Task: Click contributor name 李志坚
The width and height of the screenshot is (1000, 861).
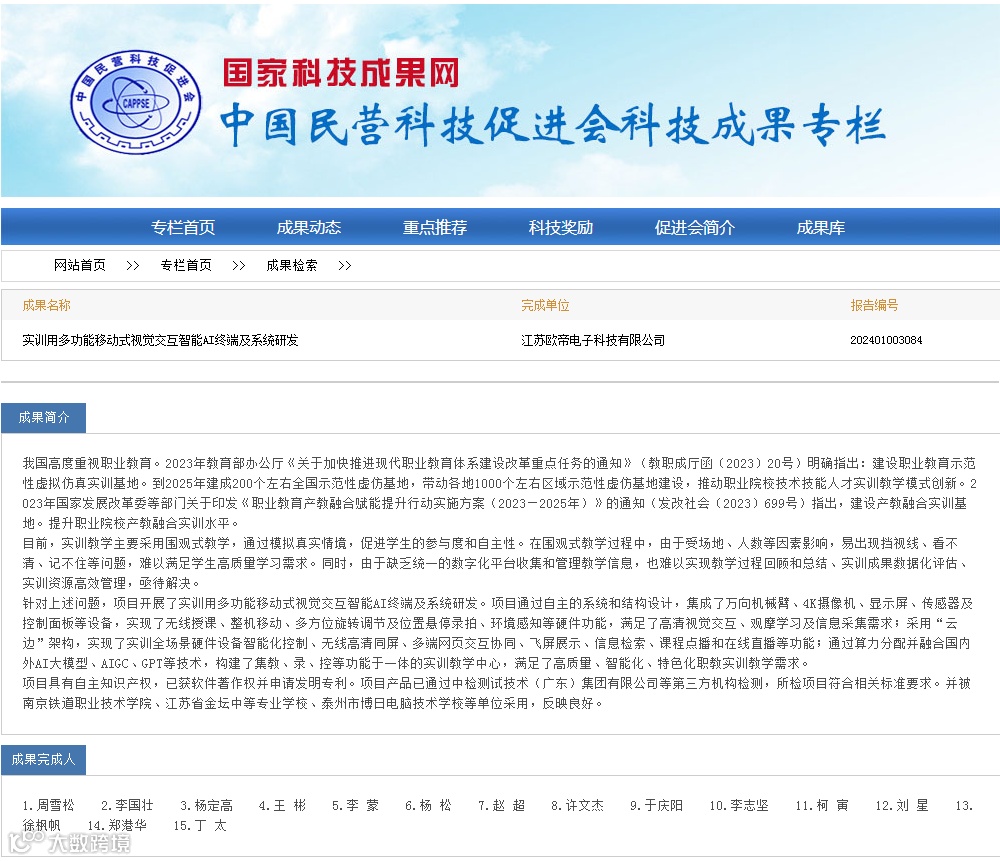Action: [x=749, y=806]
